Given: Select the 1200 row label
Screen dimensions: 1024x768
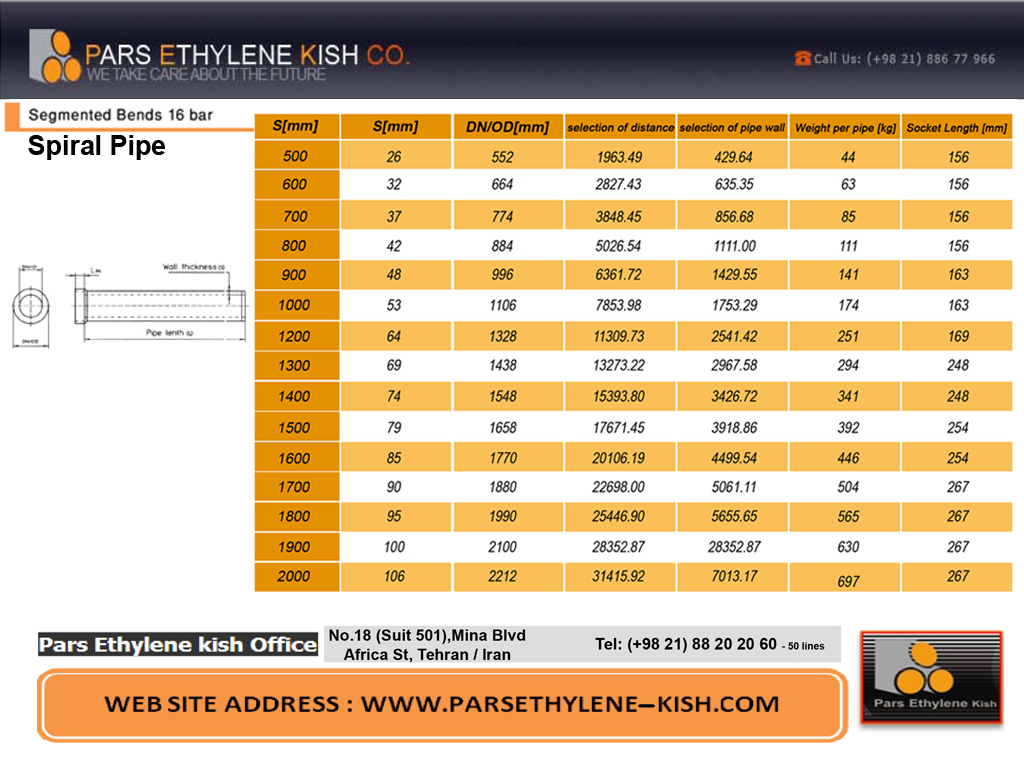Looking at the screenshot, I should 294,336.
